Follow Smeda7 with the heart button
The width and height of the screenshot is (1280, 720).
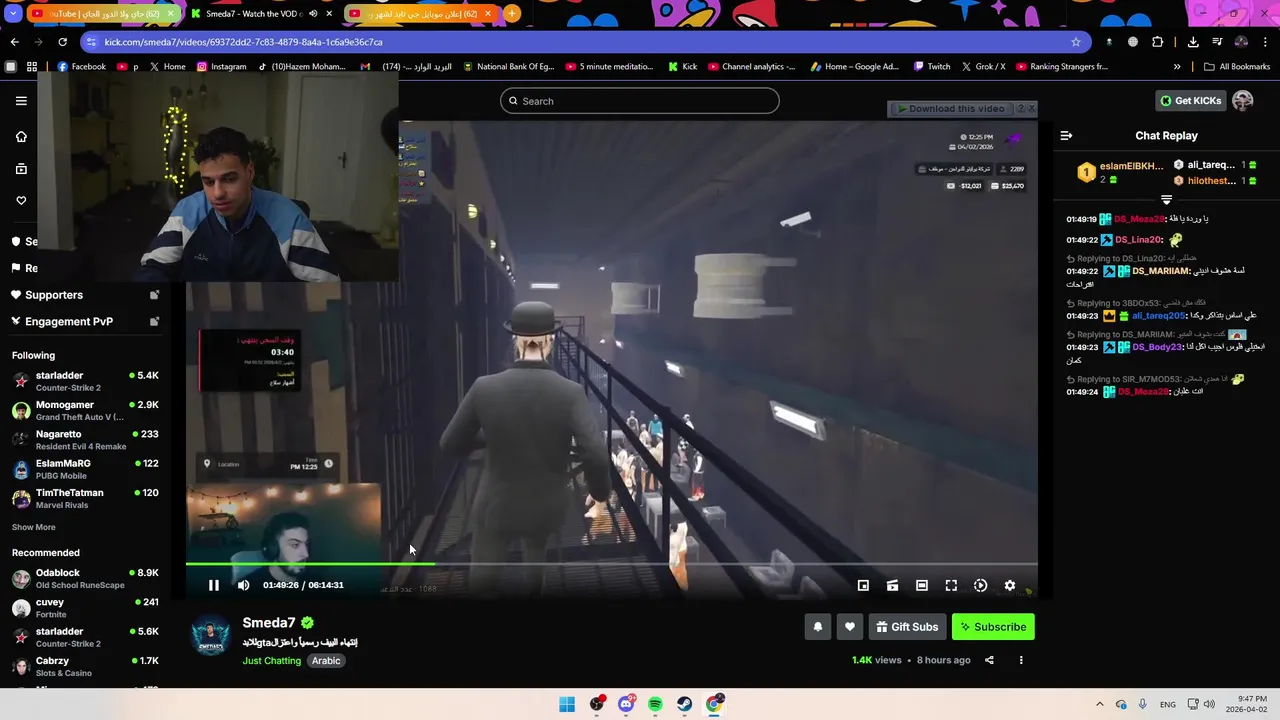[850, 627]
